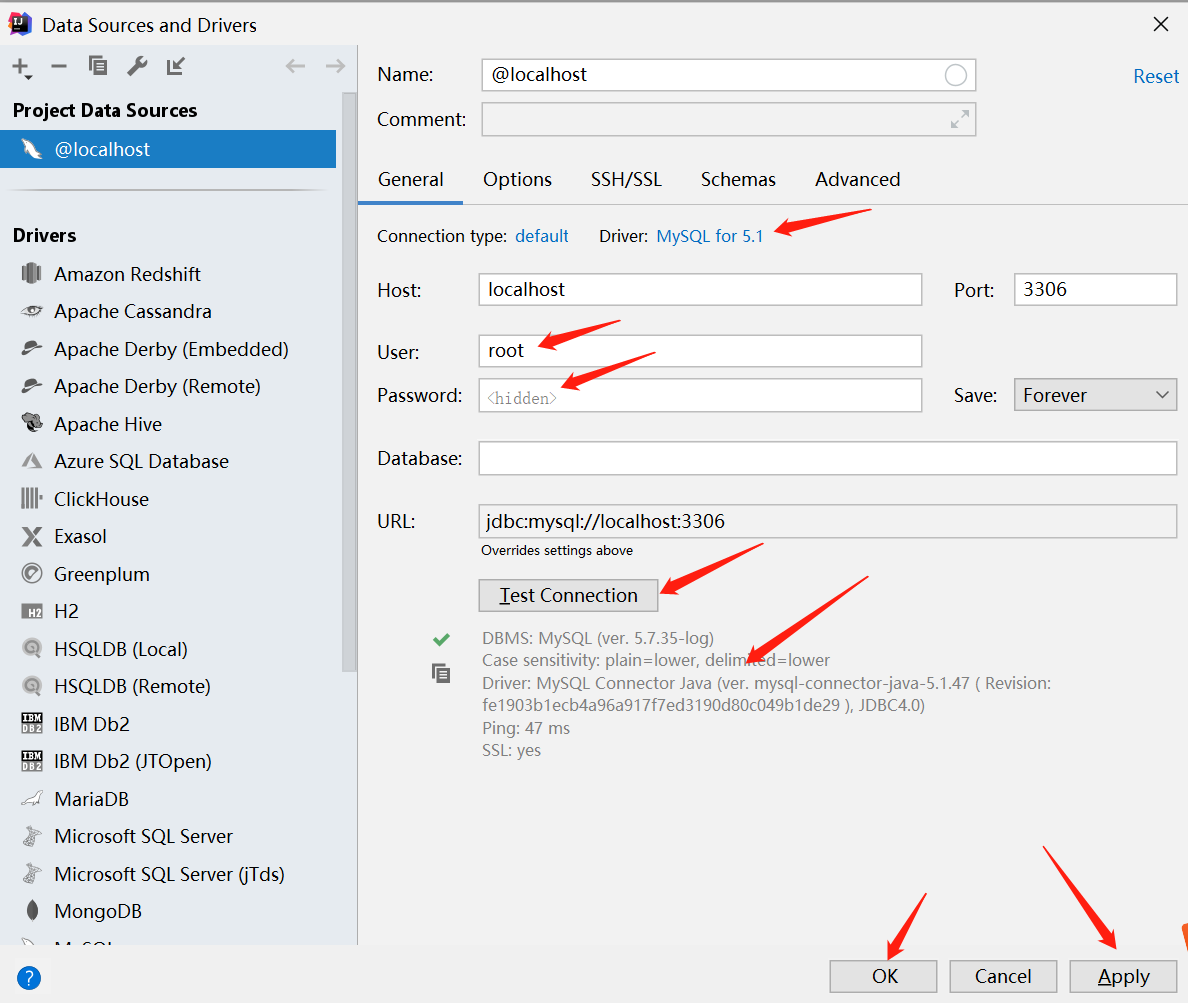Click the color circle in Name field
The image size is (1188, 1003).
pos(955,75)
